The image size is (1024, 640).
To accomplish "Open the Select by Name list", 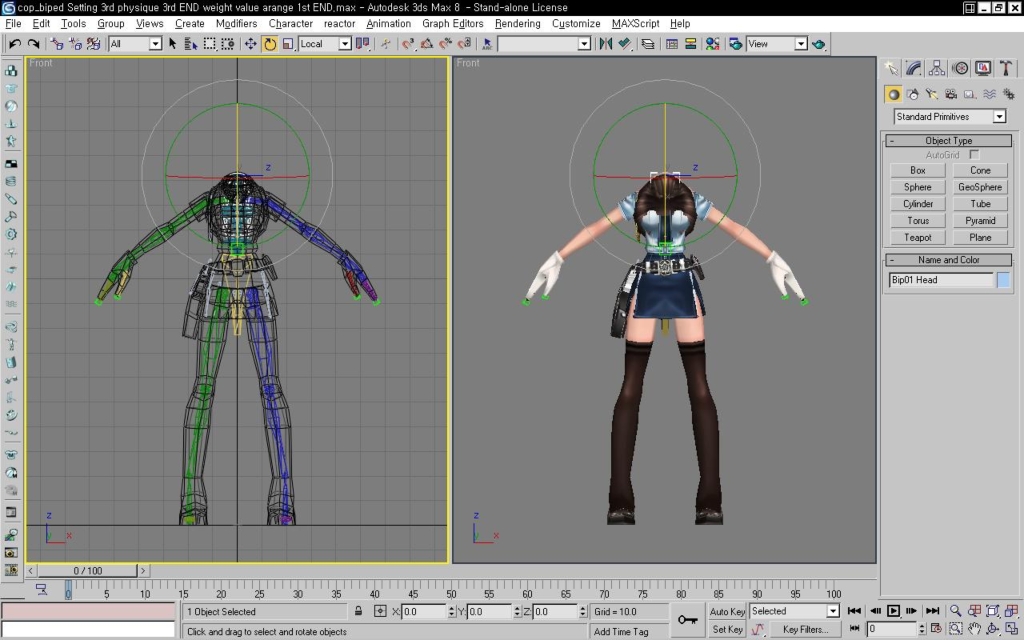I will [x=191, y=44].
